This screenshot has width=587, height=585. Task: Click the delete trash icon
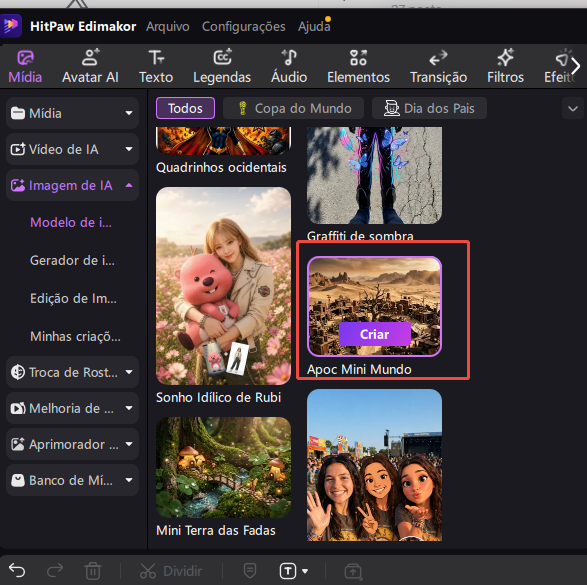[93, 571]
